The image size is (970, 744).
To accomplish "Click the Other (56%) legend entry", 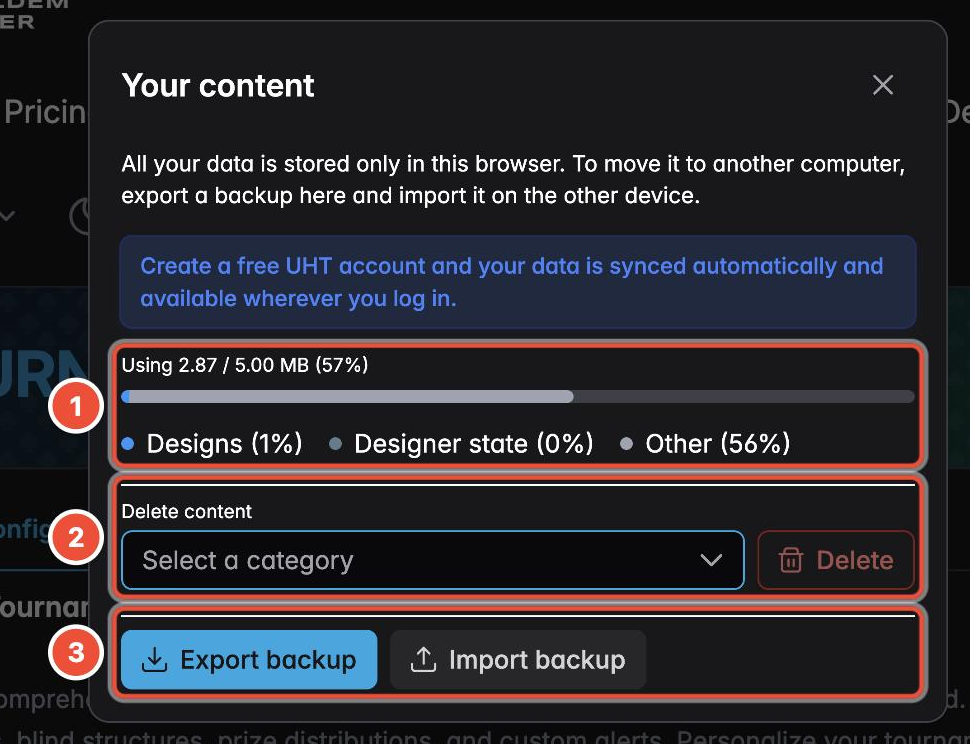I will [x=705, y=443].
